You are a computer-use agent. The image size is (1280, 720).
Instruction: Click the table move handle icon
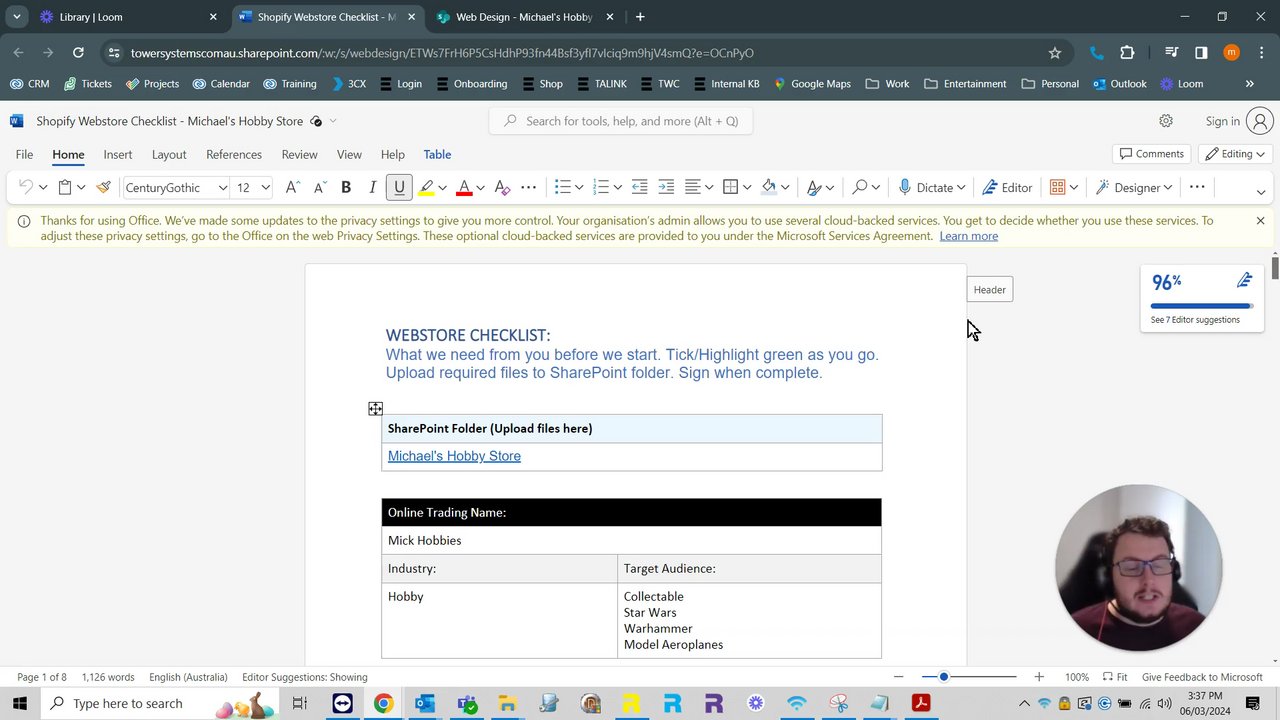[x=375, y=408]
